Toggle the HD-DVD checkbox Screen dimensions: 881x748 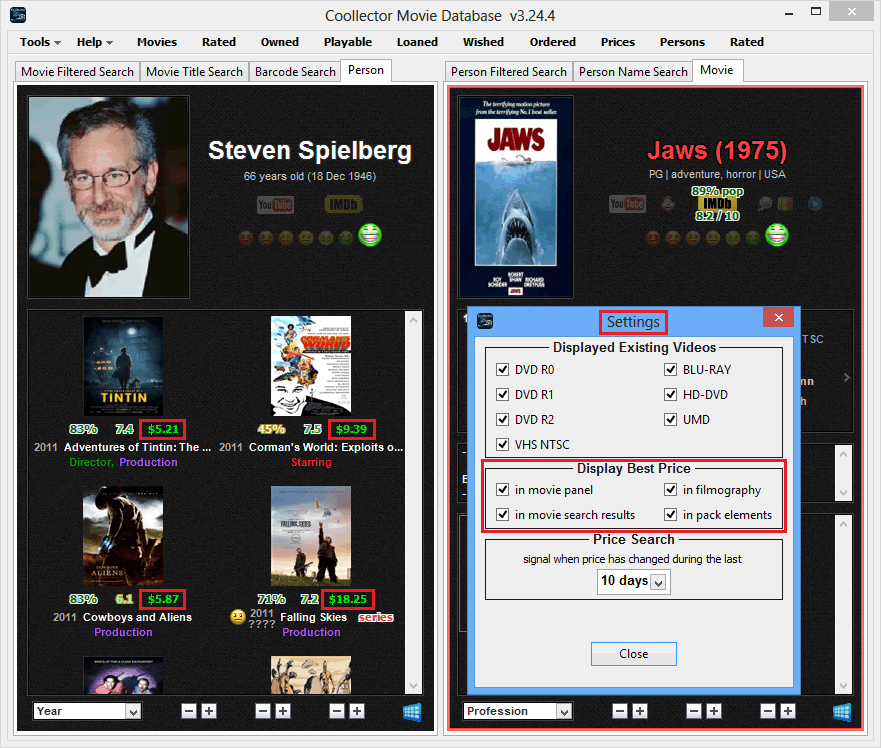click(x=670, y=395)
